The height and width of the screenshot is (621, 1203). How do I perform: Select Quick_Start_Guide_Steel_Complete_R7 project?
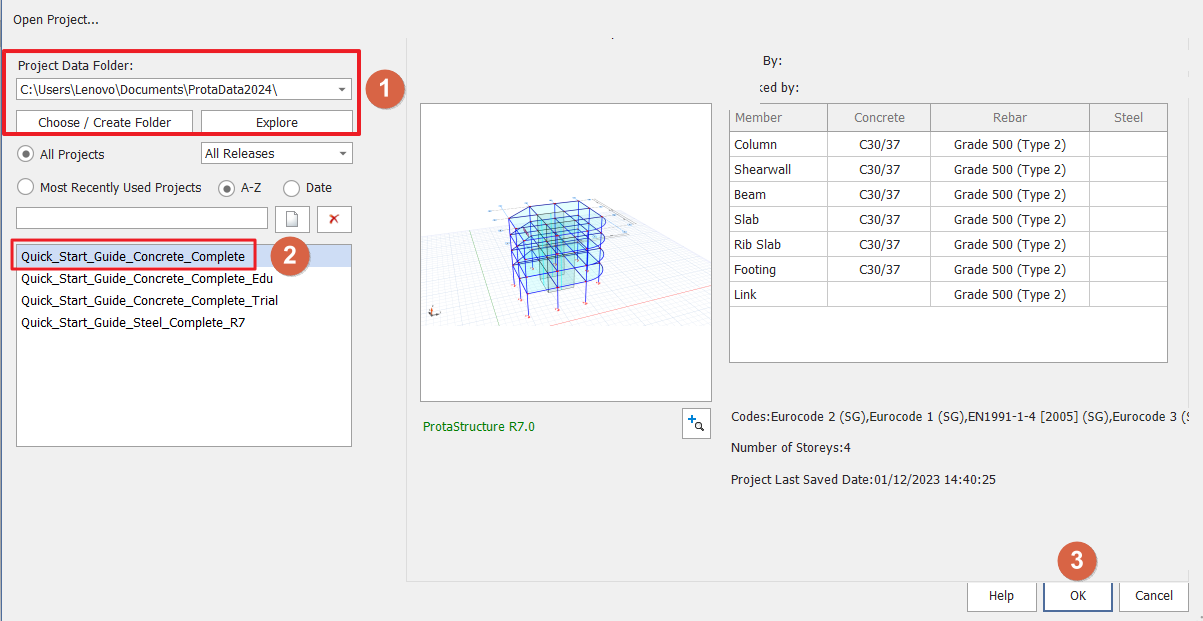tap(133, 323)
